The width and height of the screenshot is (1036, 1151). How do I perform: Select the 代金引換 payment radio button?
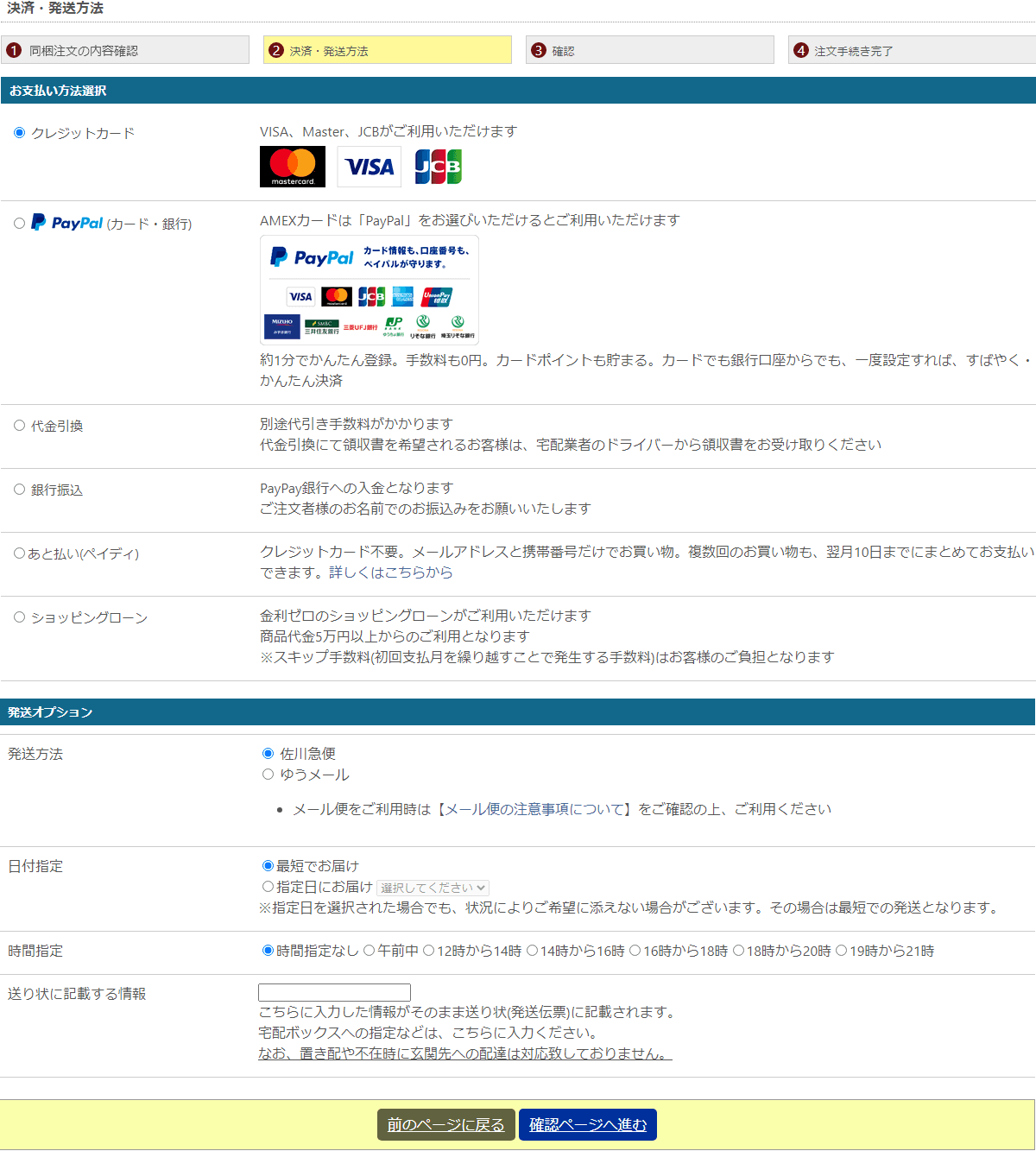19,426
